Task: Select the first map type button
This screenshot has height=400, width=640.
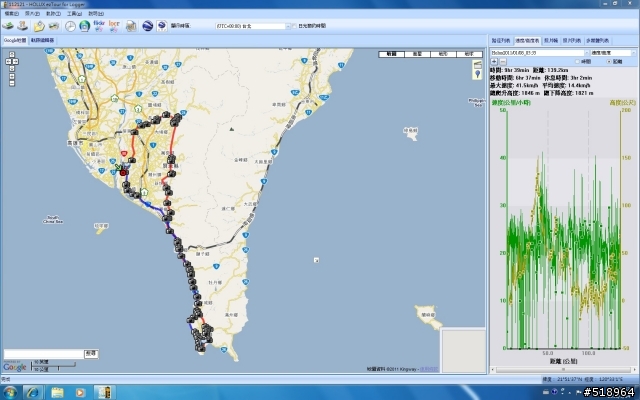Action: [x=391, y=54]
